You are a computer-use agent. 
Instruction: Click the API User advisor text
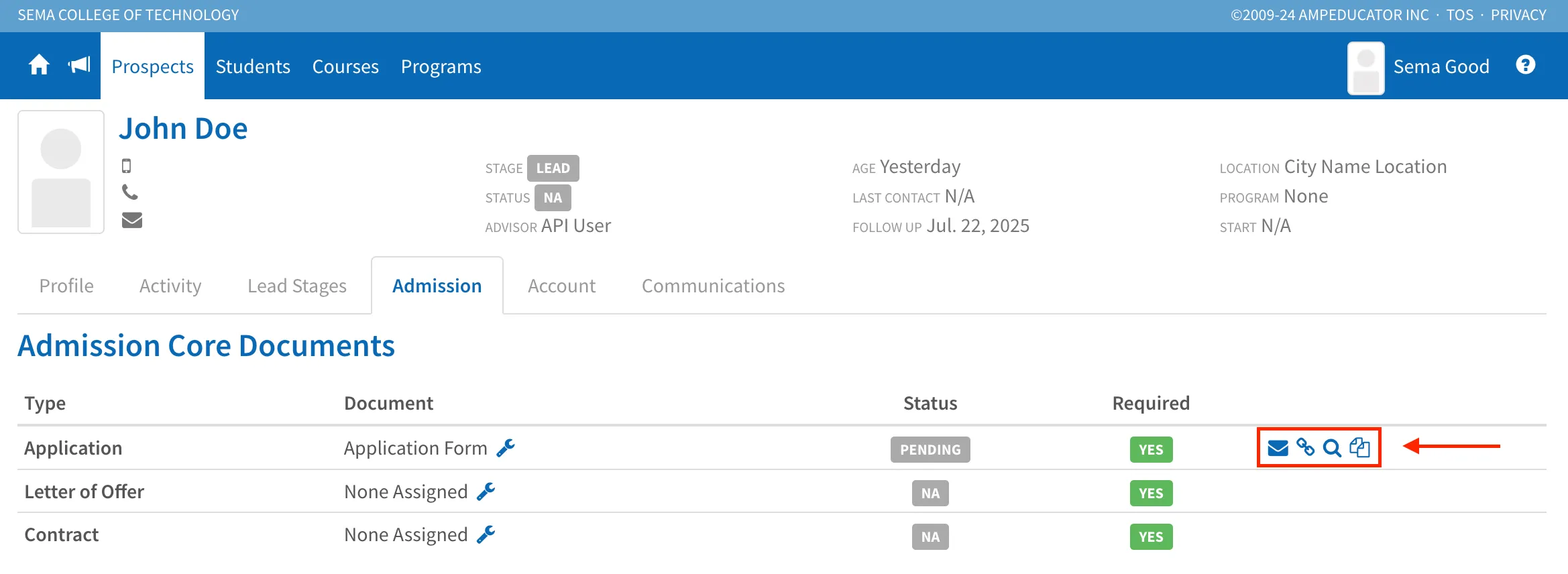pyautogui.click(x=576, y=226)
